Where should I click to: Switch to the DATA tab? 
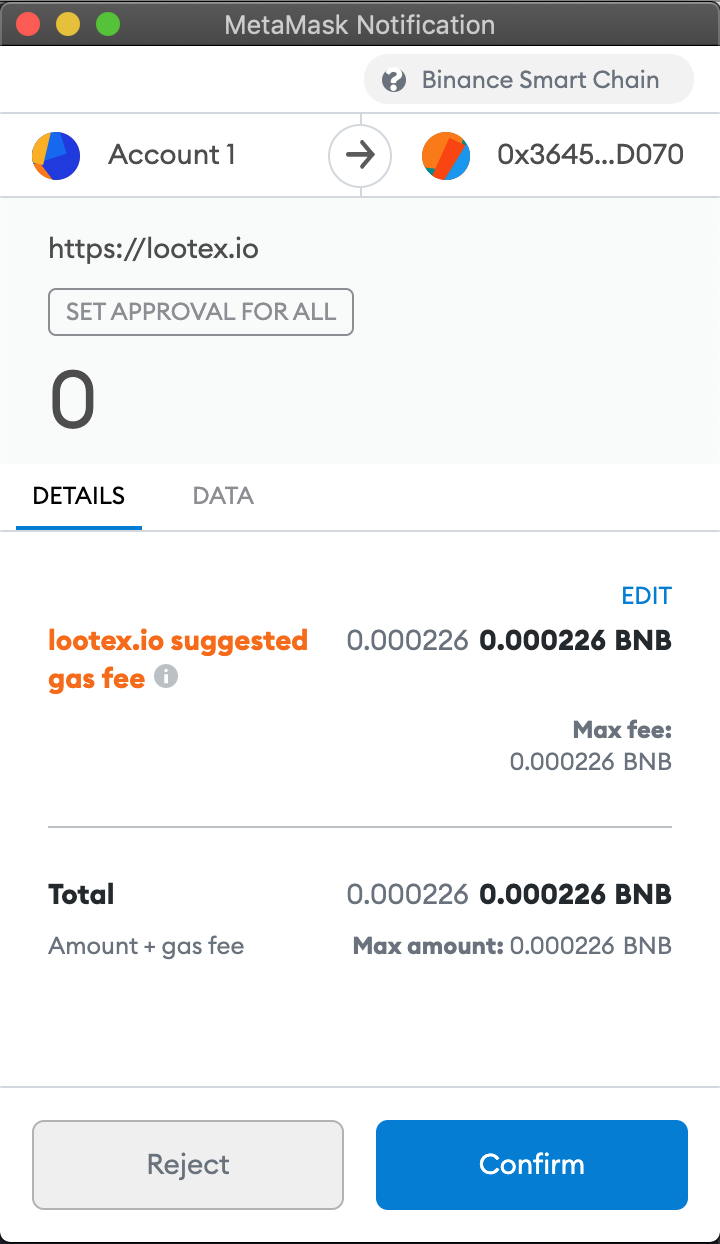point(223,496)
